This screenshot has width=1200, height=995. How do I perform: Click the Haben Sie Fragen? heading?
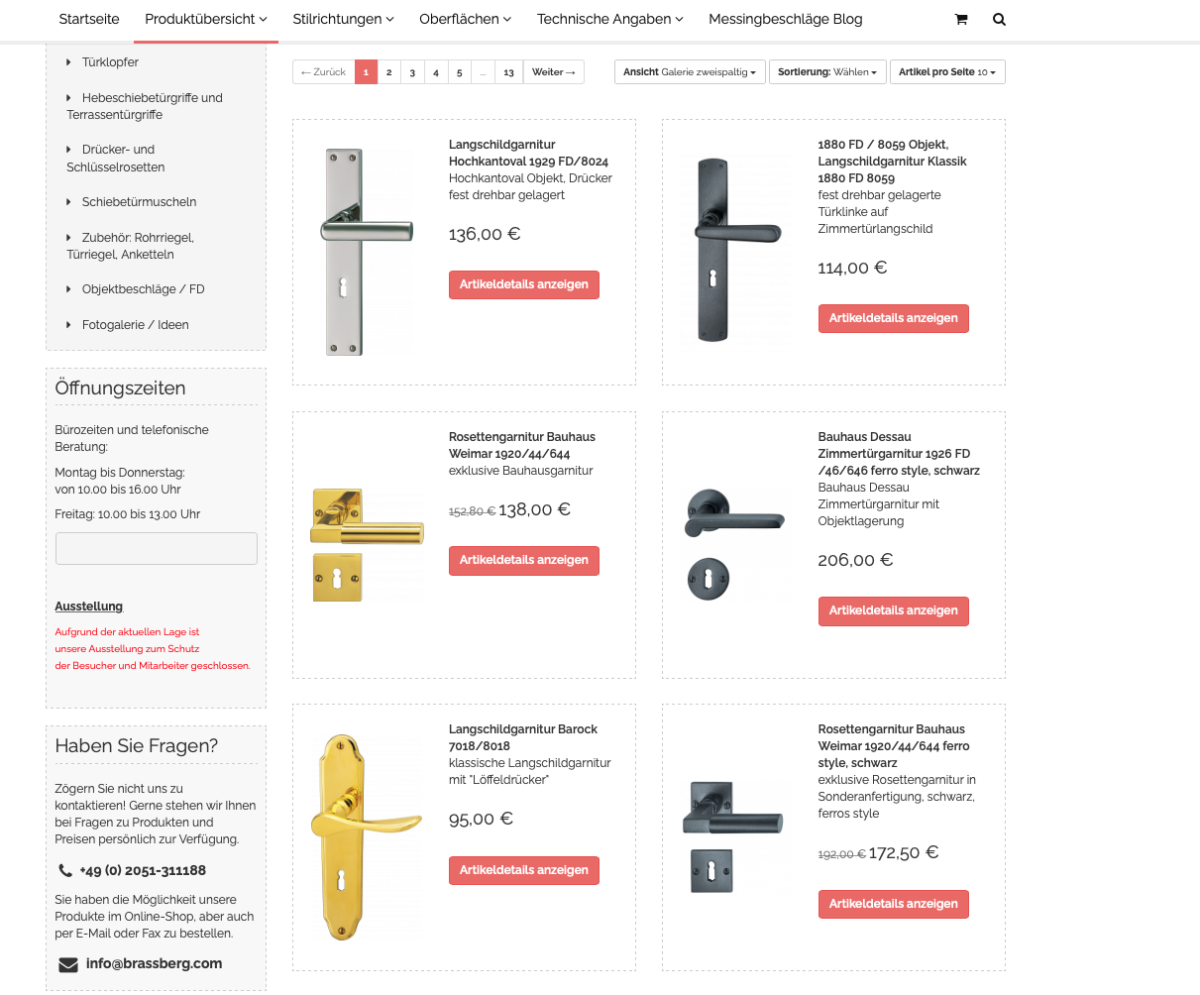point(136,746)
